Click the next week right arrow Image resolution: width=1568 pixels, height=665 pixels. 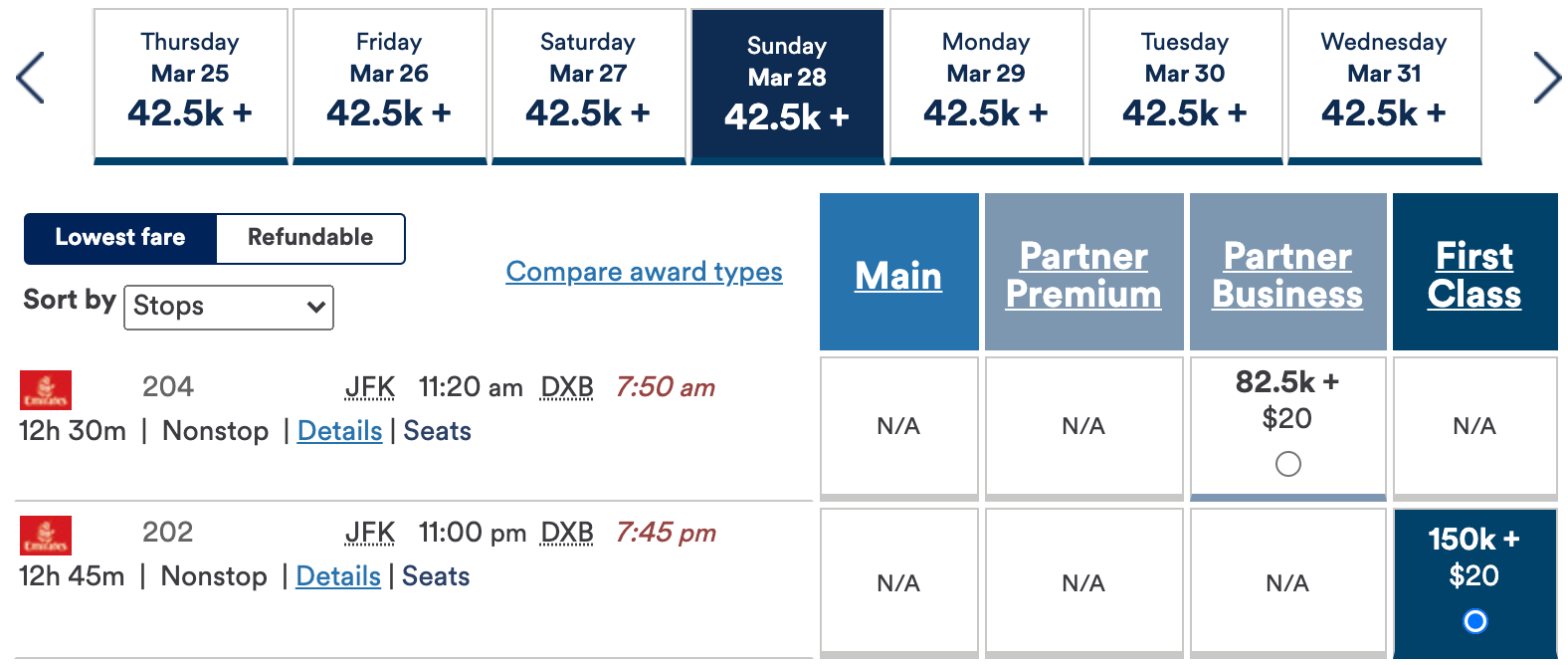tap(1546, 79)
